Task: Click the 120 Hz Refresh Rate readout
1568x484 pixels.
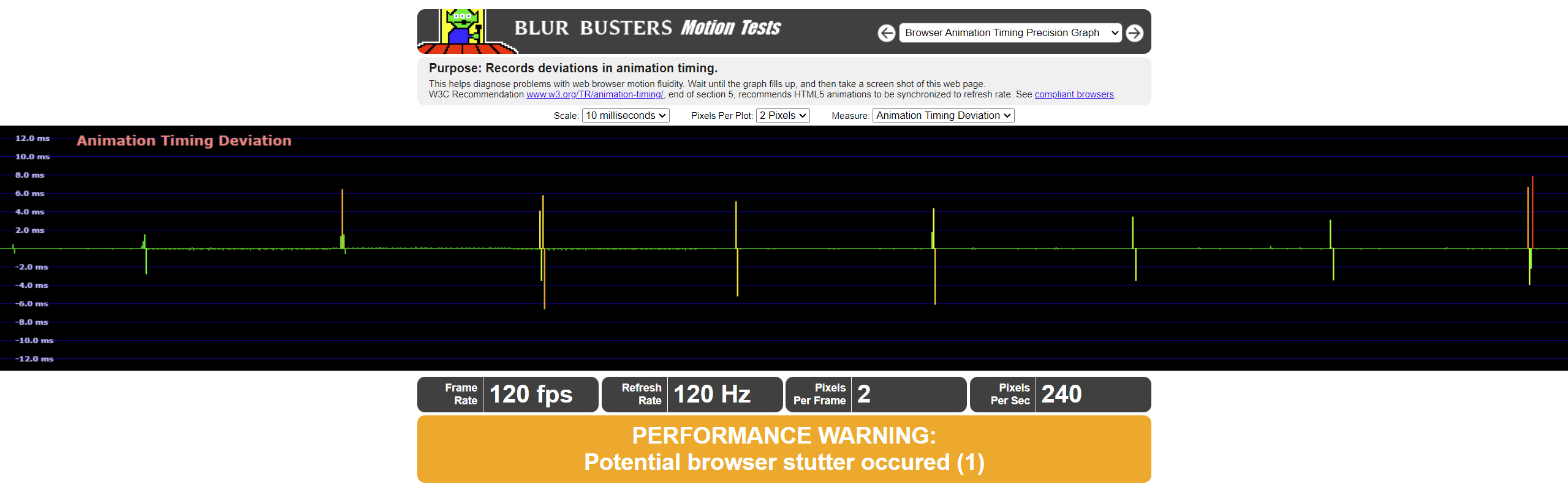Action: pyautogui.click(x=712, y=395)
